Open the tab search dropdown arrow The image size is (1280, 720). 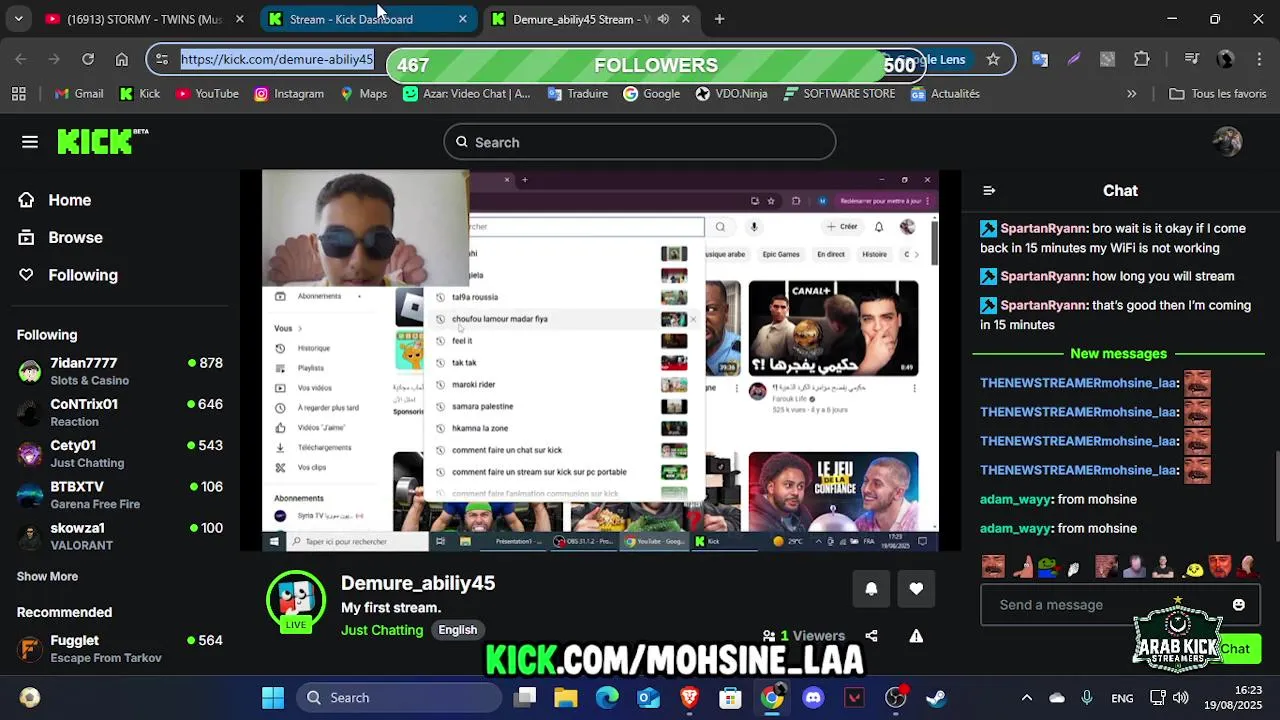18,19
